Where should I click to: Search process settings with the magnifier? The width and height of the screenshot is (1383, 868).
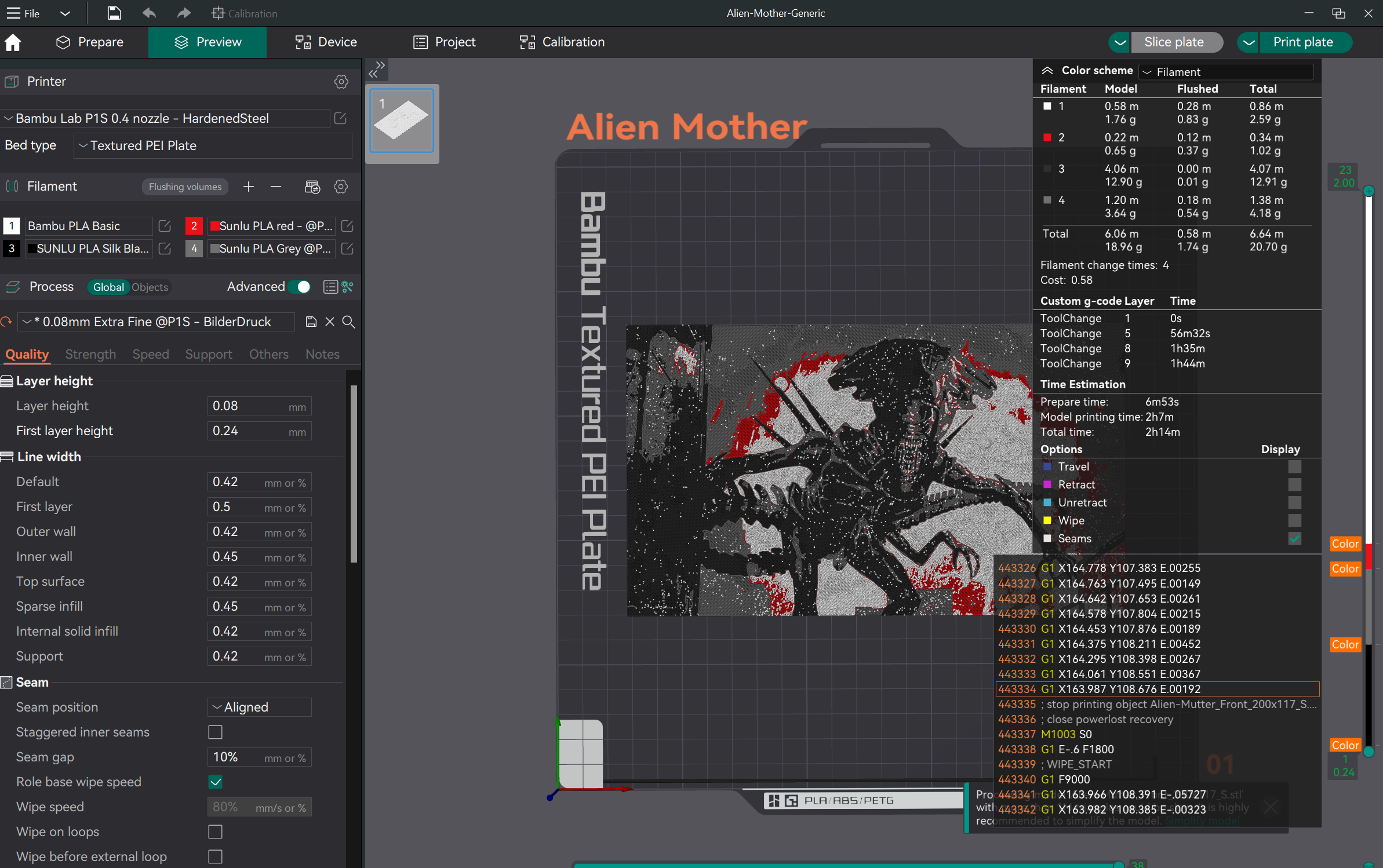point(348,322)
